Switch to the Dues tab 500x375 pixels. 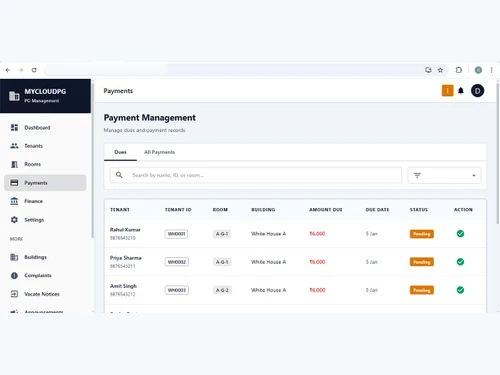point(120,152)
